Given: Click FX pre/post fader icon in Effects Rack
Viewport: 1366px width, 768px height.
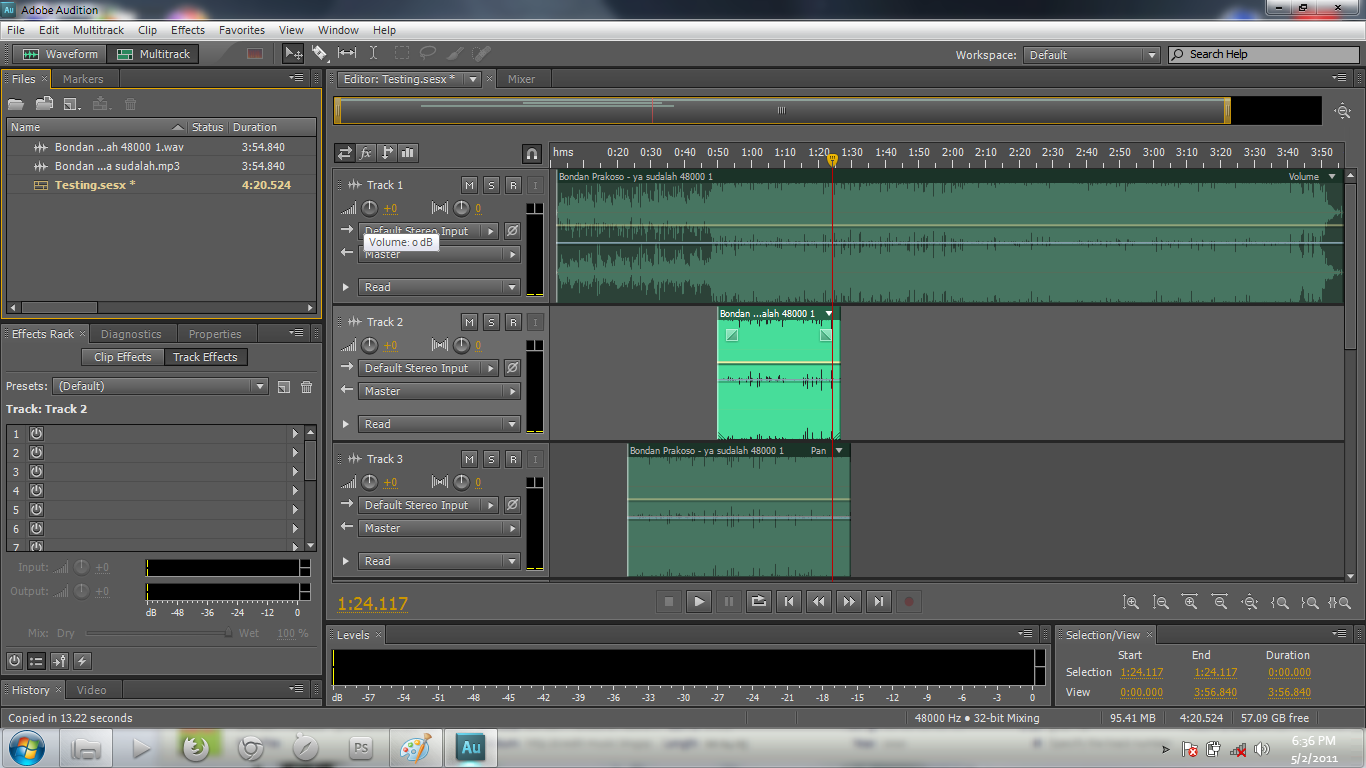Looking at the screenshot, I should pos(60,660).
